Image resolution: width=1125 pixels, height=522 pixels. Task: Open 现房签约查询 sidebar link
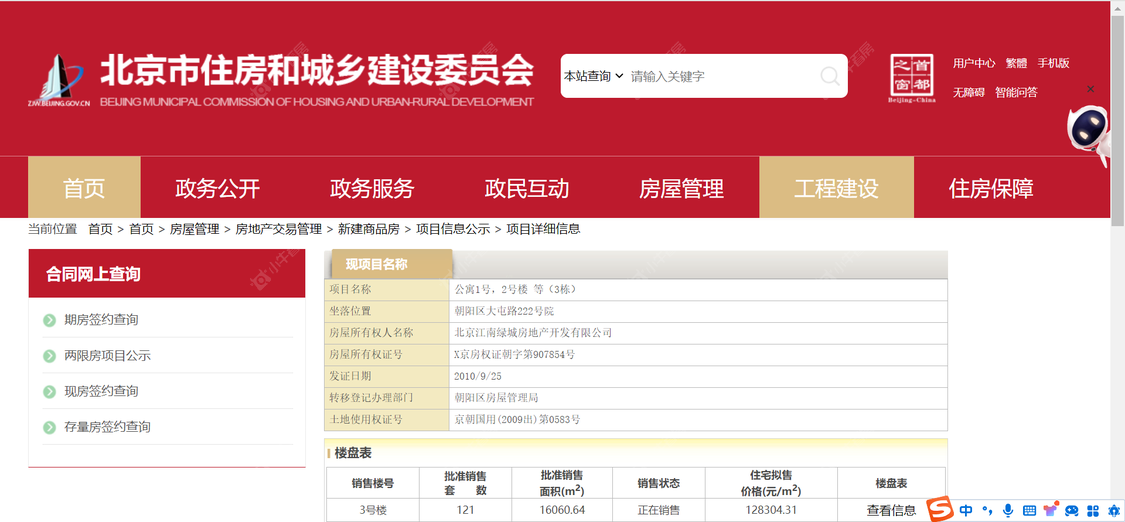coord(101,392)
